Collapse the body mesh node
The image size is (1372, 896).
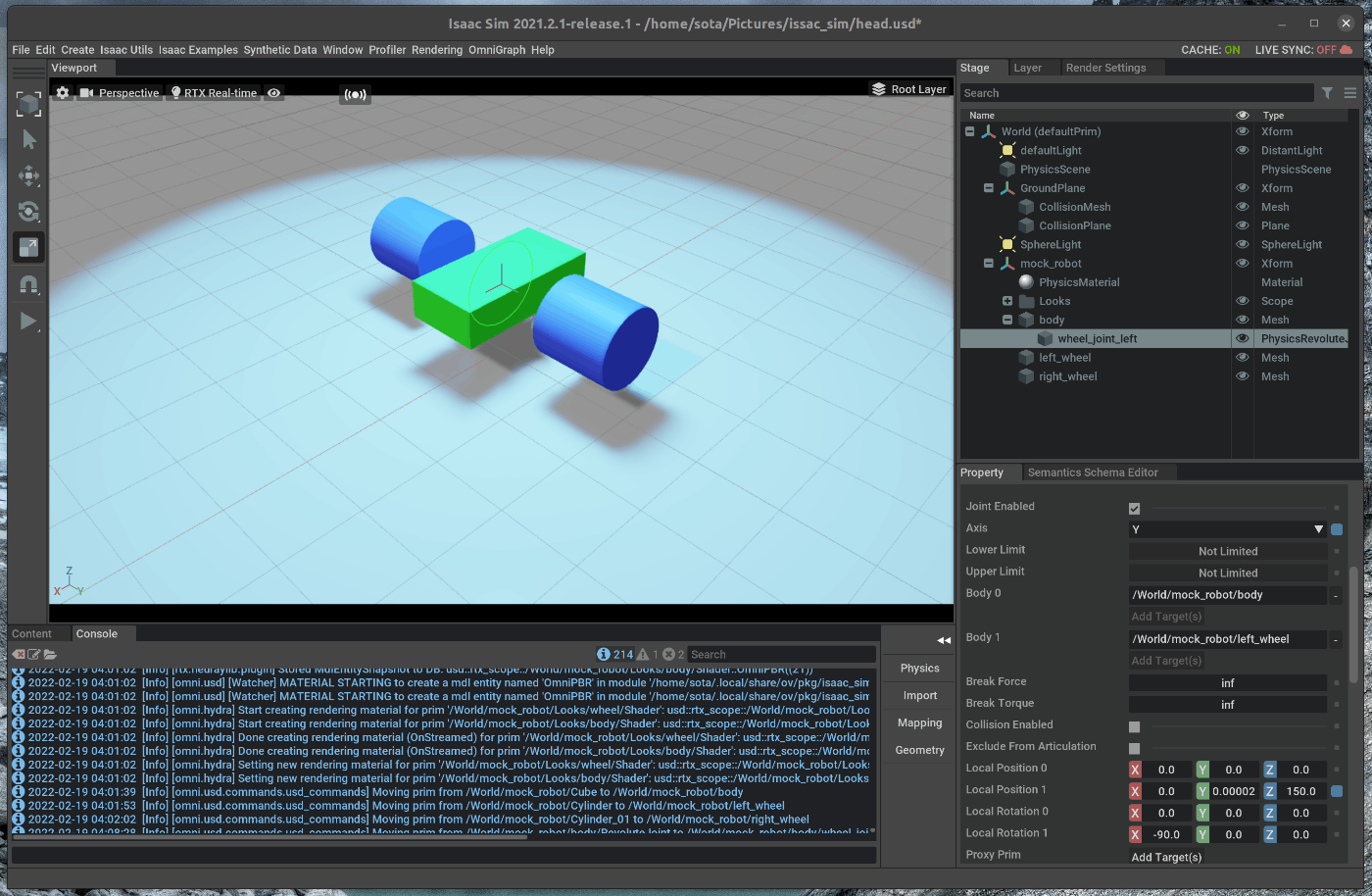click(x=1006, y=320)
